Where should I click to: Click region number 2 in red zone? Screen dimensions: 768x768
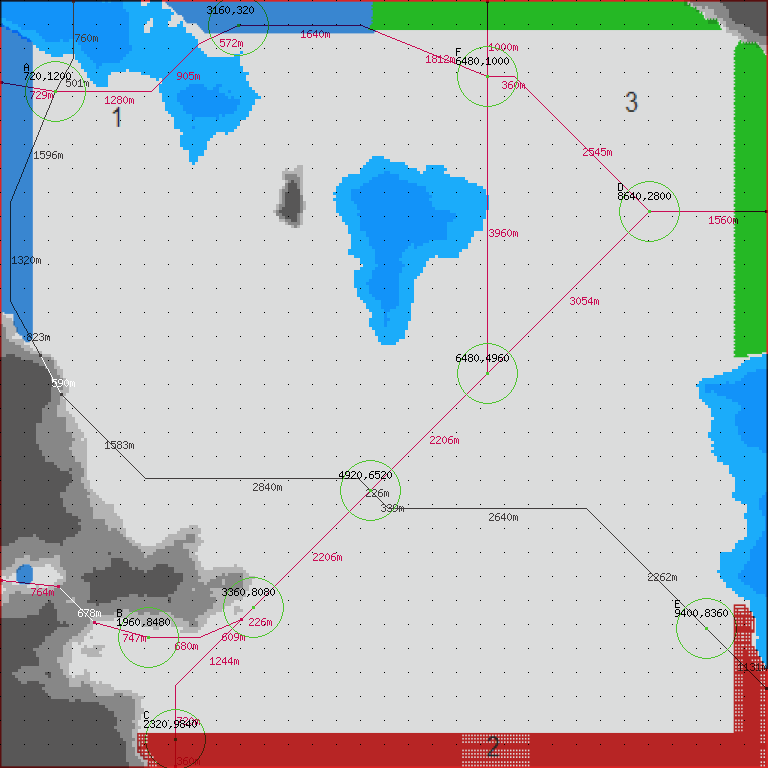coord(493,746)
